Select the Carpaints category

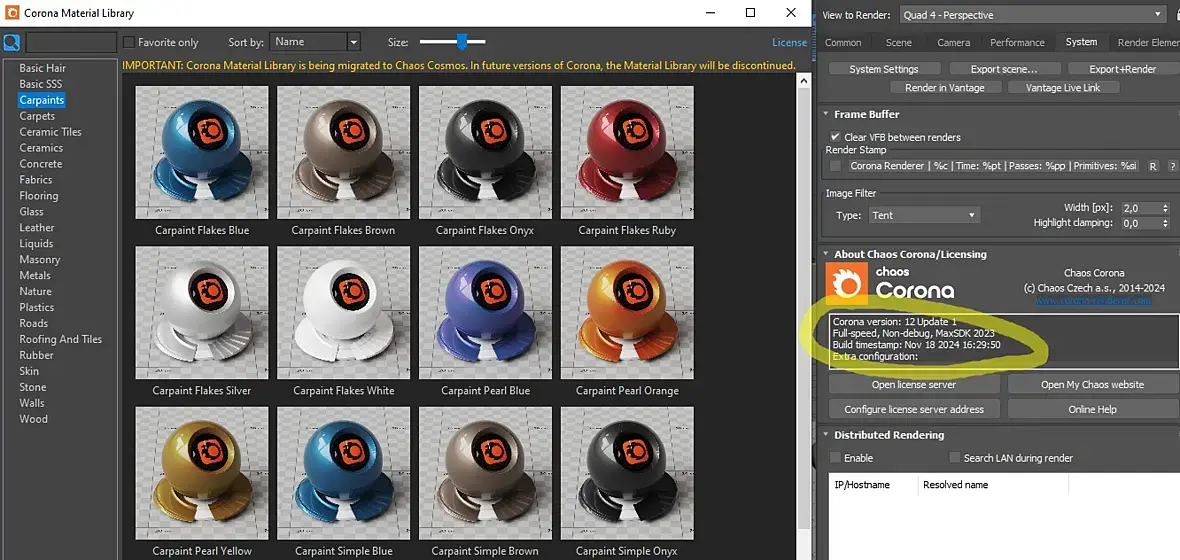click(x=42, y=99)
